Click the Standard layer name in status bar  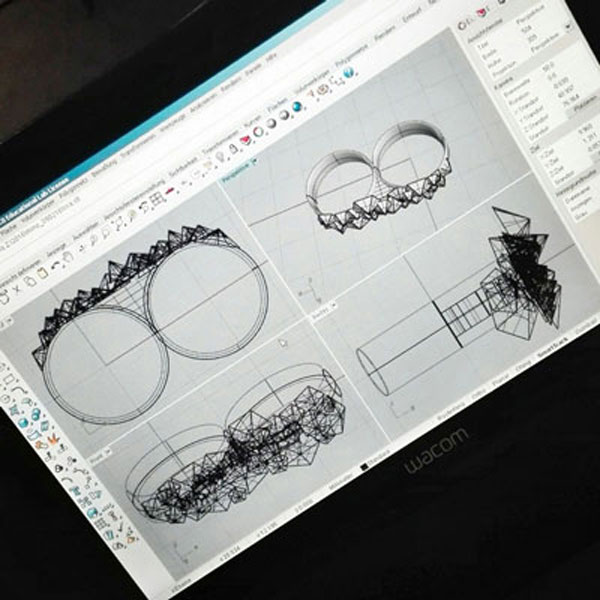(380, 457)
